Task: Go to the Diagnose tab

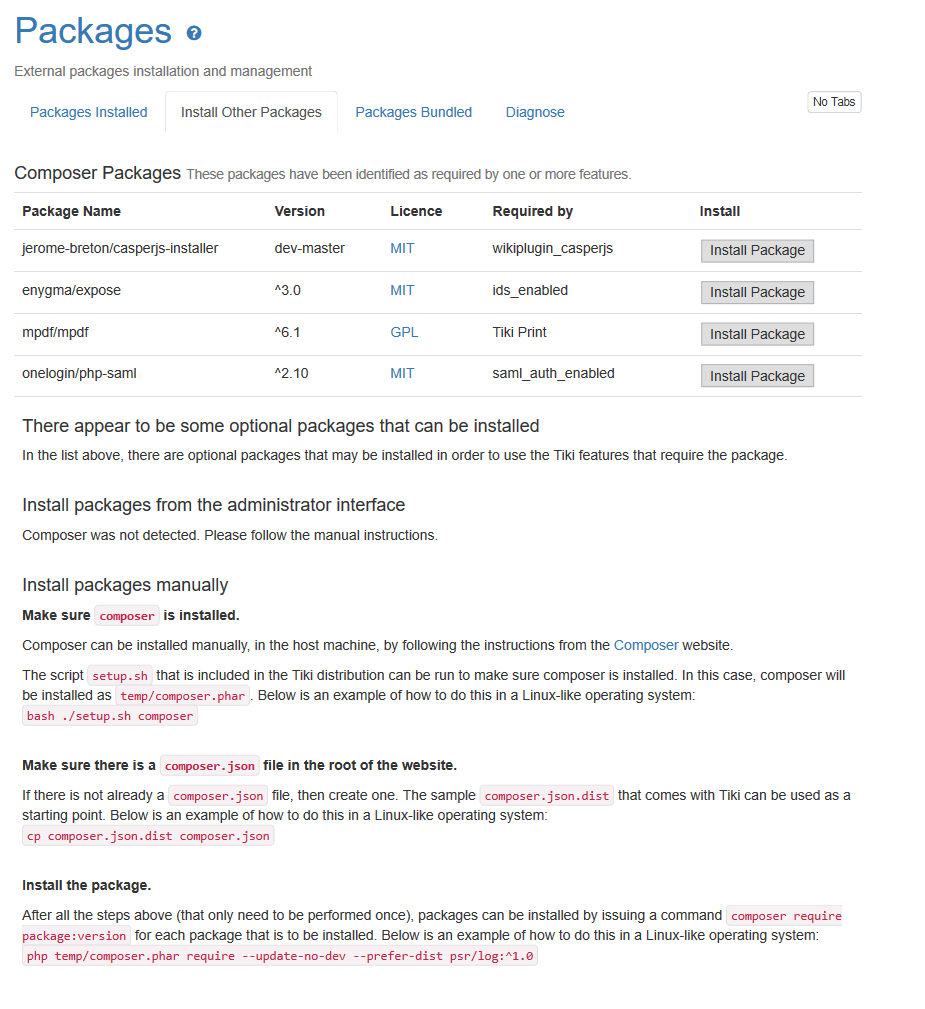Action: [535, 112]
